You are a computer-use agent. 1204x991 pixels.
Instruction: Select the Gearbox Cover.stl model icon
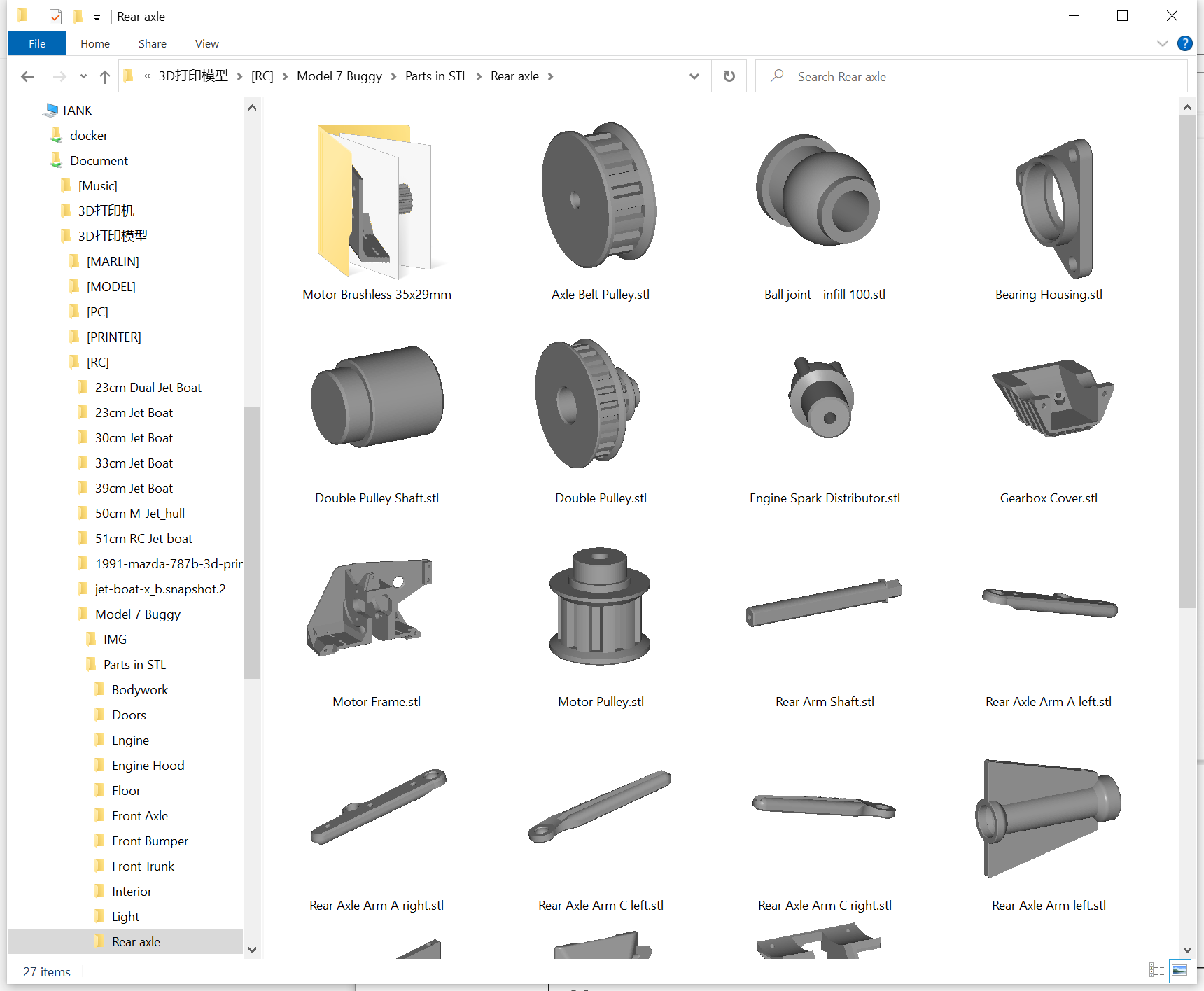1052,399
